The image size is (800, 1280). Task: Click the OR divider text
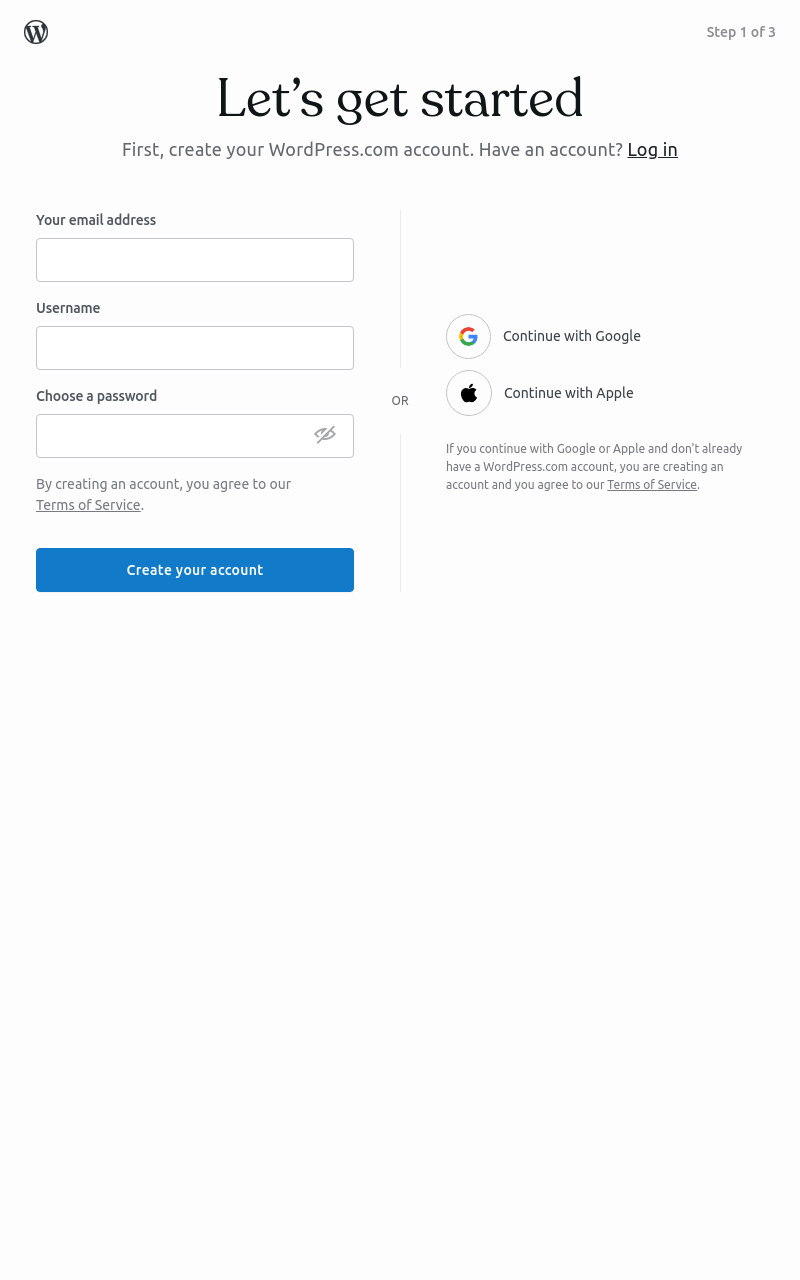click(x=400, y=401)
